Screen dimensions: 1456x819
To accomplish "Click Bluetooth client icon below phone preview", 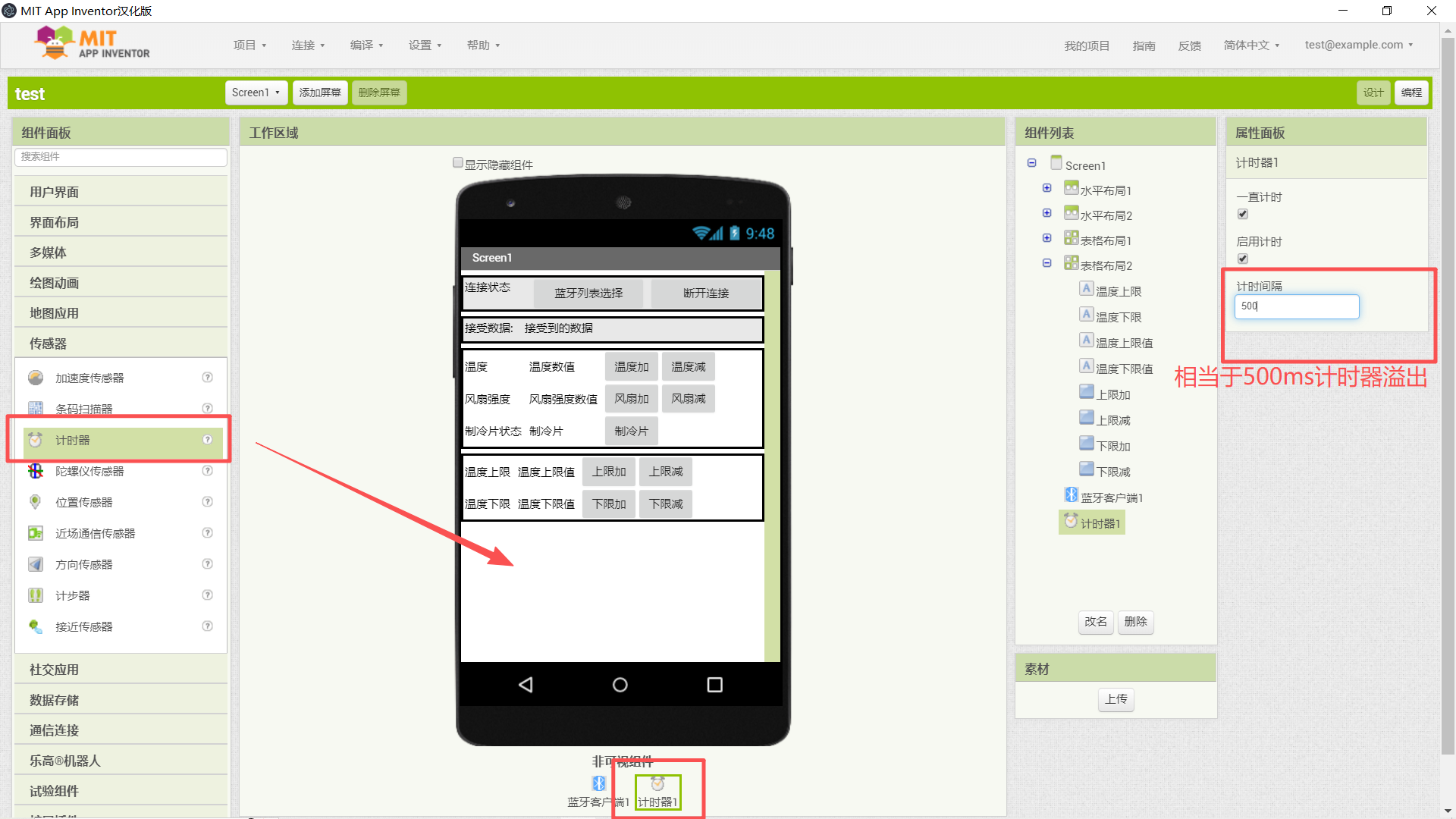I will (599, 783).
